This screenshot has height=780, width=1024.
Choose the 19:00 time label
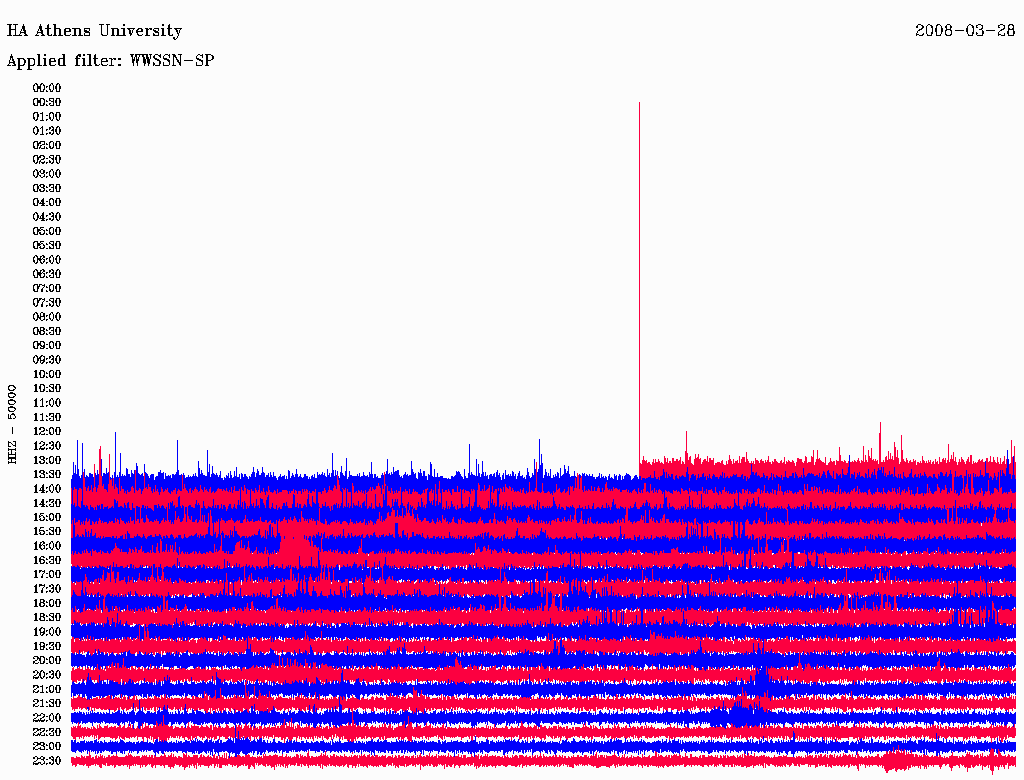47,632
